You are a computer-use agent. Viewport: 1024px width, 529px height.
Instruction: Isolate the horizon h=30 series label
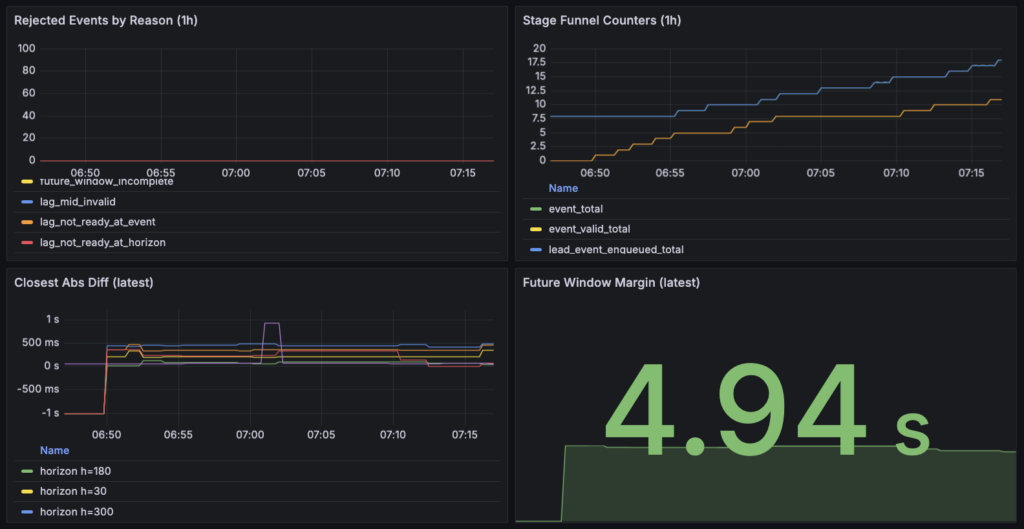(x=73, y=492)
